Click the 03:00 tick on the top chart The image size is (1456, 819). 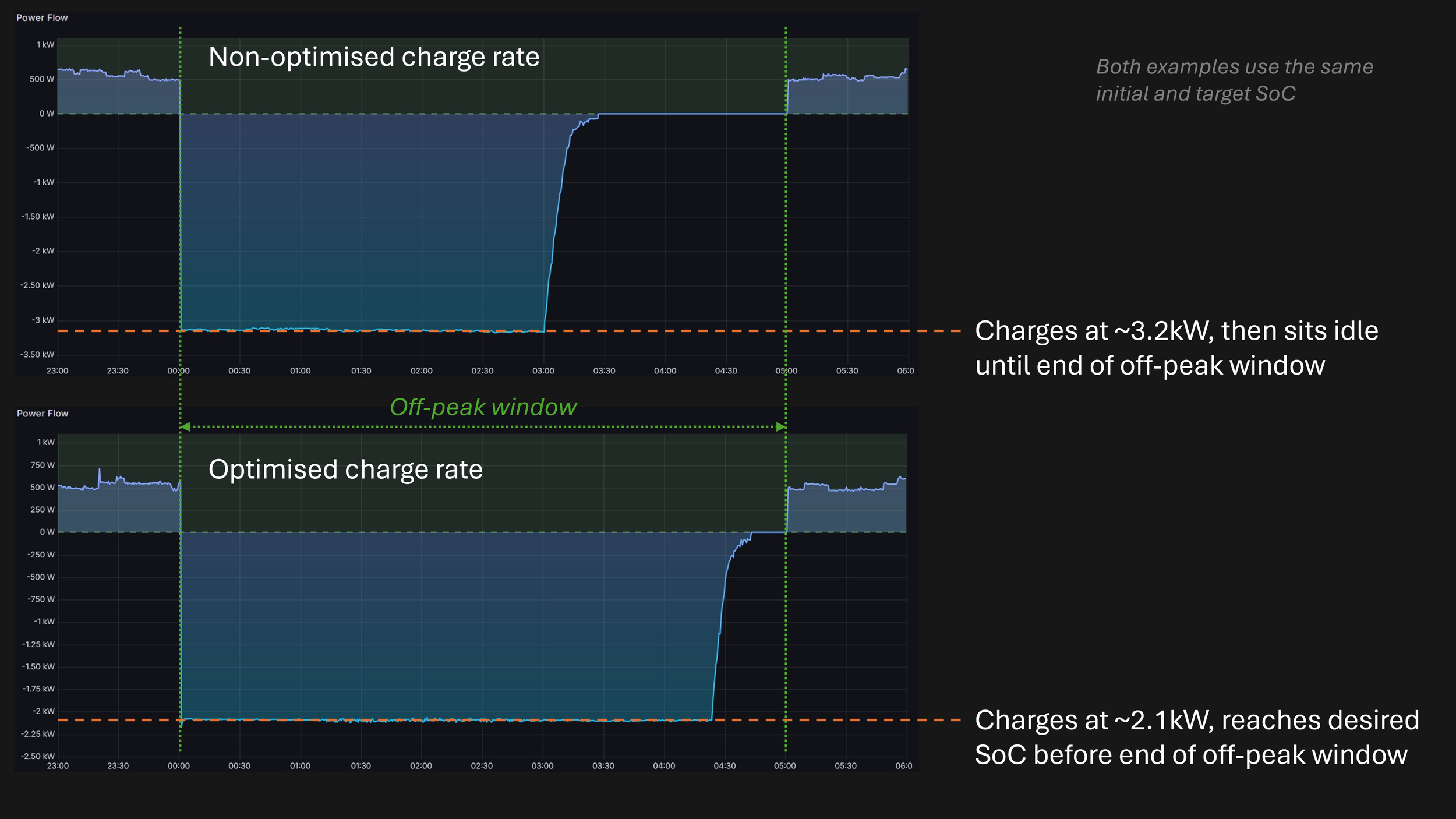[543, 371]
